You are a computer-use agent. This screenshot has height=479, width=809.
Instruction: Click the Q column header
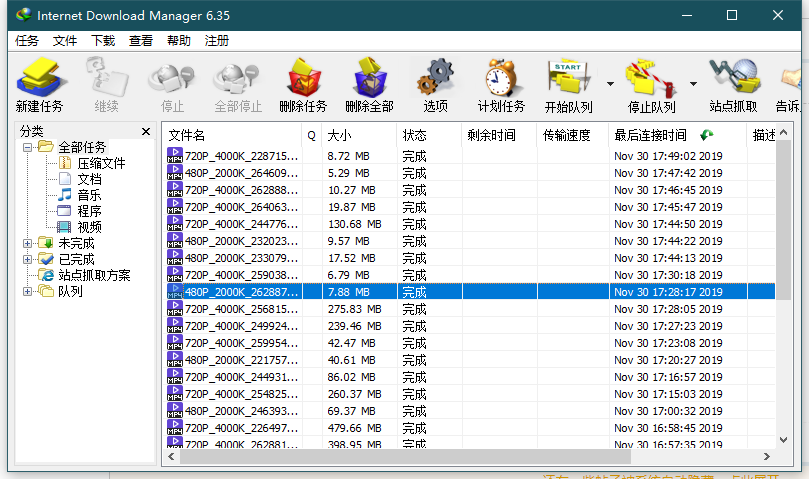[x=312, y=135]
